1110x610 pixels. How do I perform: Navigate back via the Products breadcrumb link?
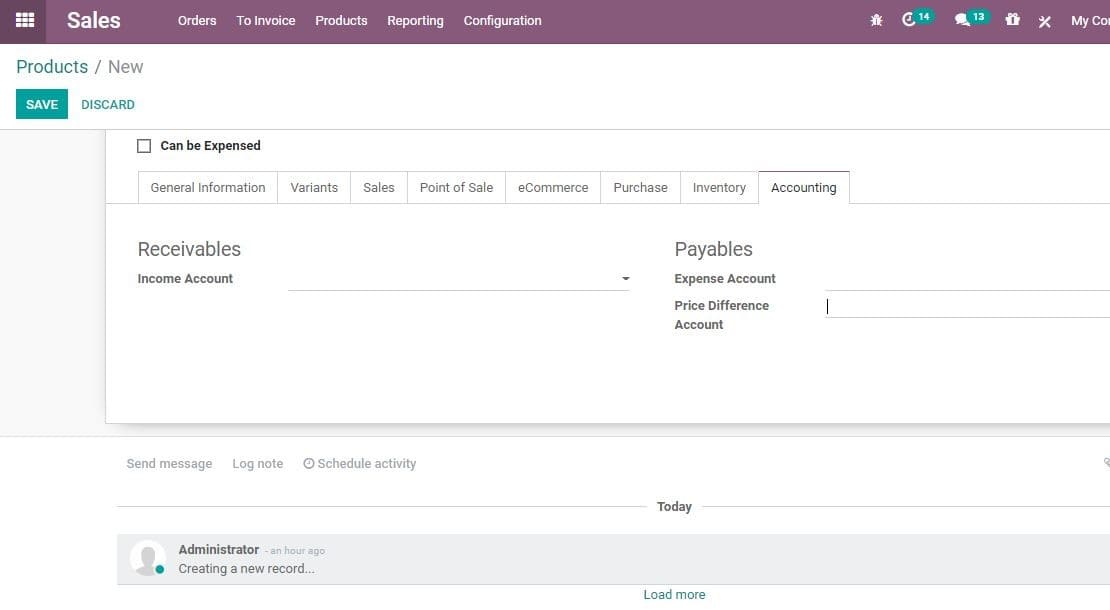(x=52, y=66)
